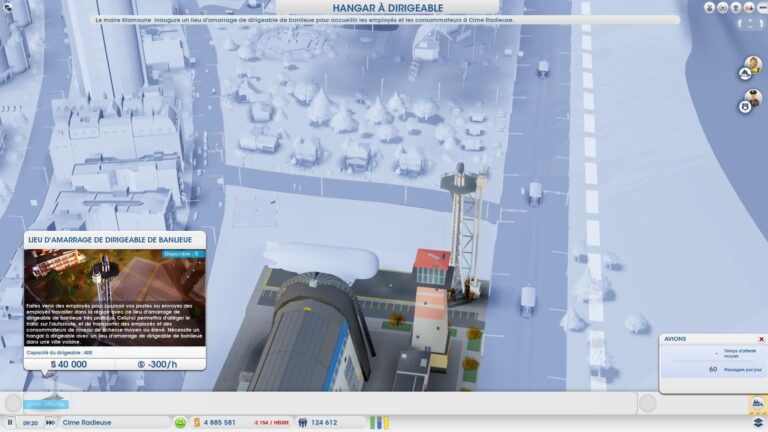The image size is (768, 432).
Task: Open the population people icon
Action: coord(303,422)
